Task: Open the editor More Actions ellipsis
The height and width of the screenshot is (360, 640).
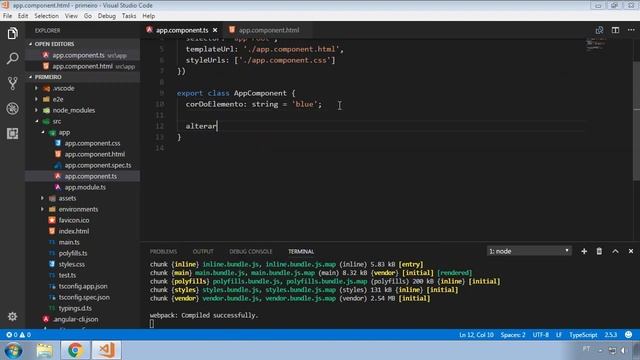Action: (631, 30)
